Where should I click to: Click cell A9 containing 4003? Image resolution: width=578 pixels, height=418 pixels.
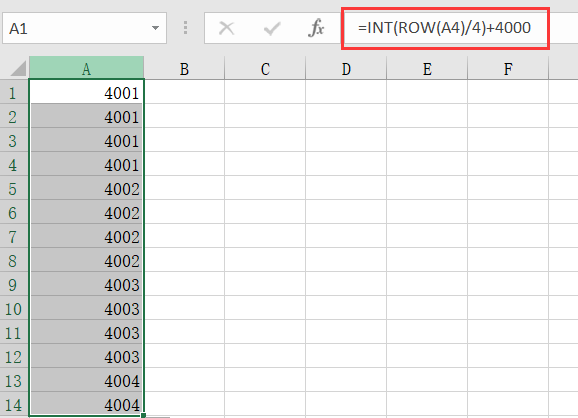[86, 284]
